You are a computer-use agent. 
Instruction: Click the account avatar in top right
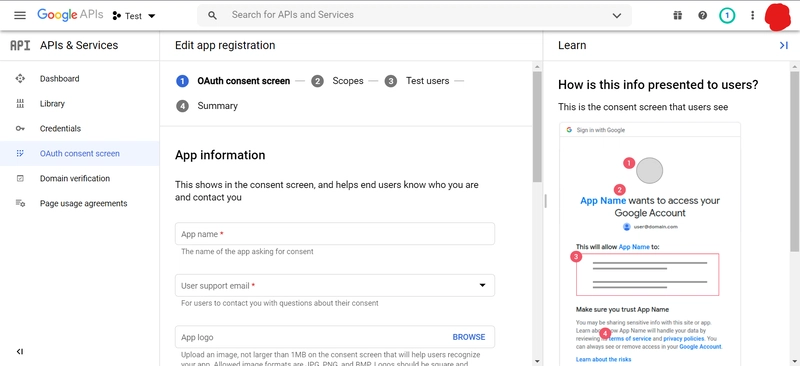(778, 16)
